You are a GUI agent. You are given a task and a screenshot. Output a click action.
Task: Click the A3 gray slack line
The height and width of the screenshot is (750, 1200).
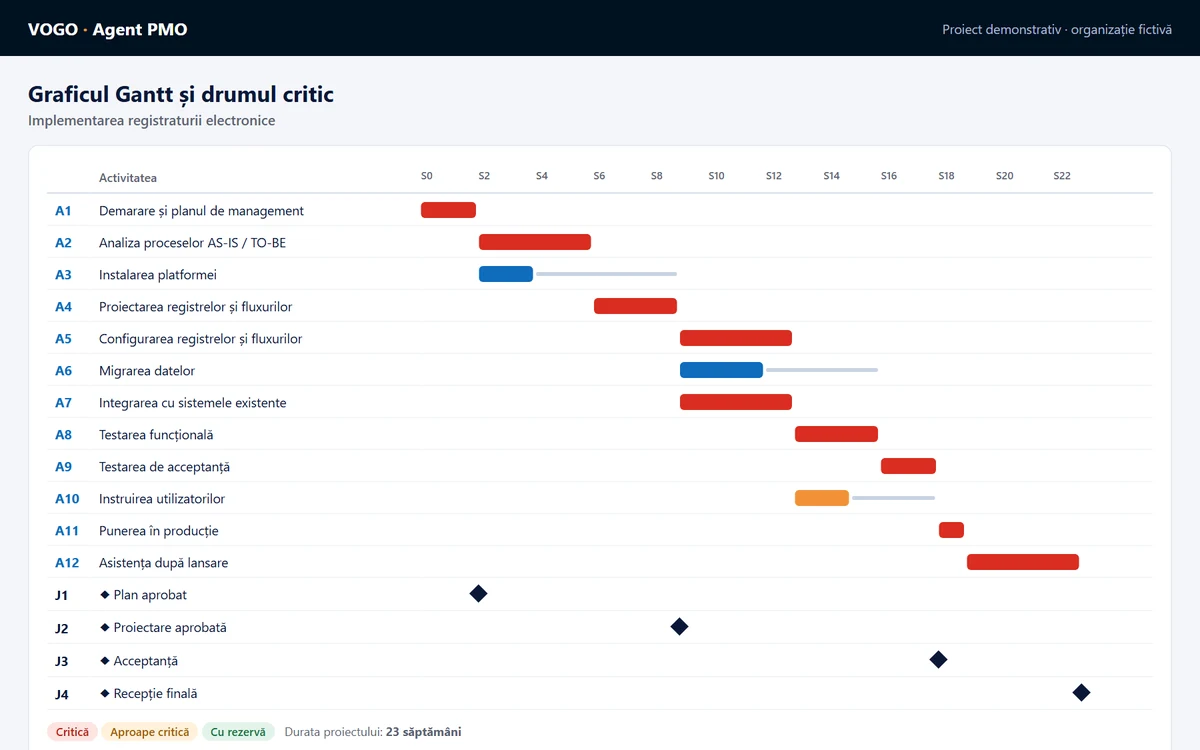tap(606, 274)
